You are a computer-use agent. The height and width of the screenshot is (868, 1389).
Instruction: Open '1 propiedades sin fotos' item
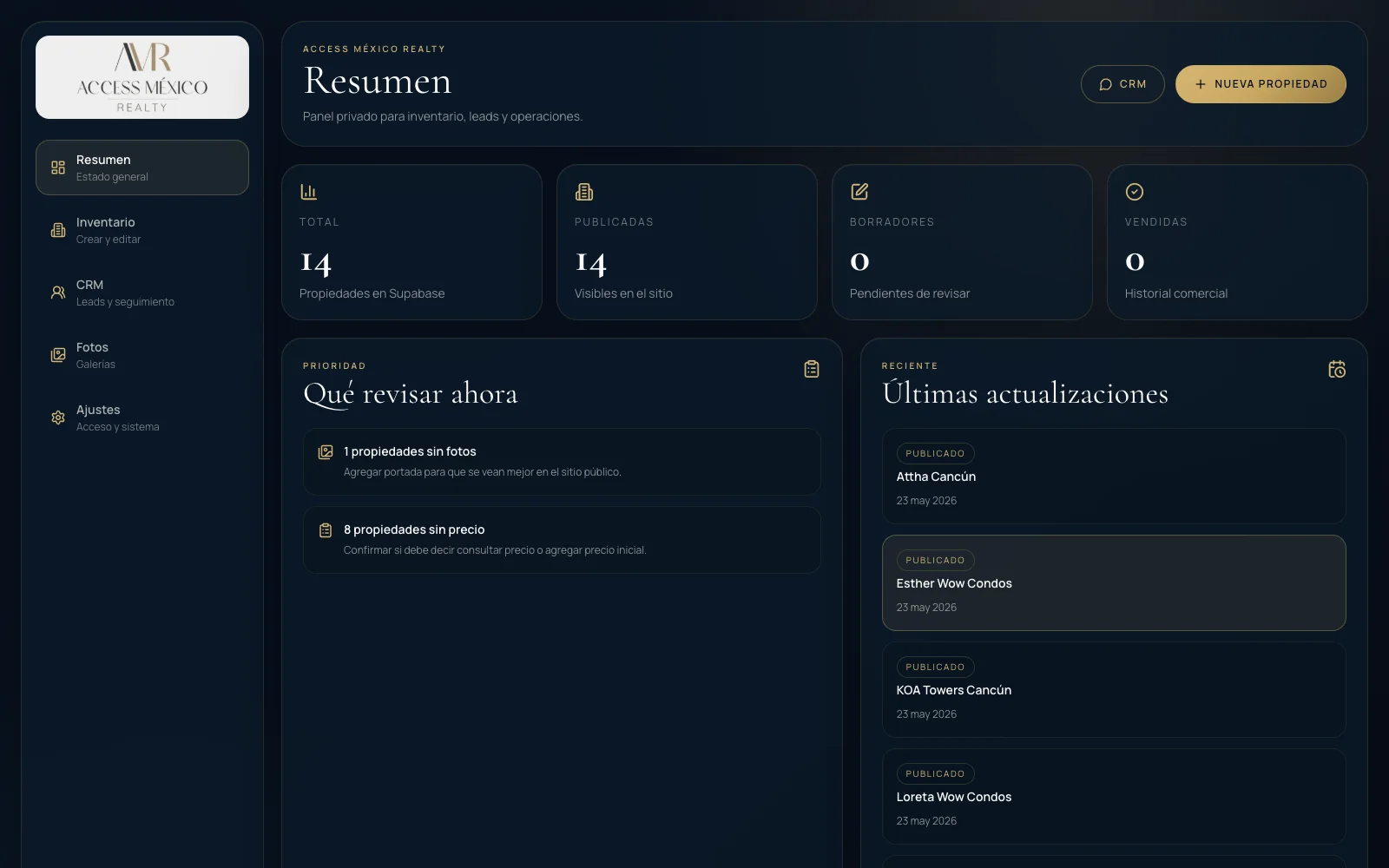coord(562,462)
